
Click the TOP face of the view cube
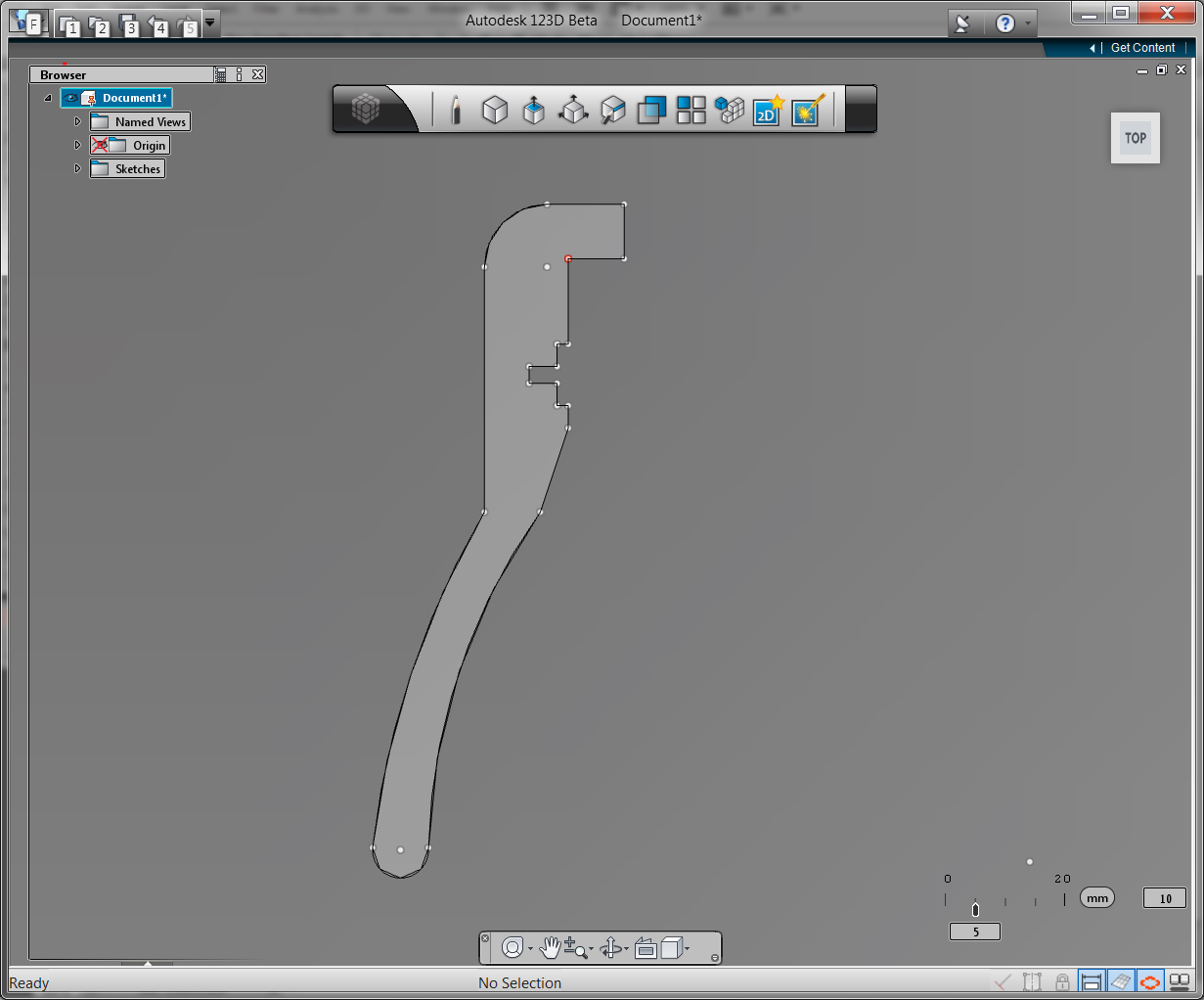click(x=1135, y=137)
